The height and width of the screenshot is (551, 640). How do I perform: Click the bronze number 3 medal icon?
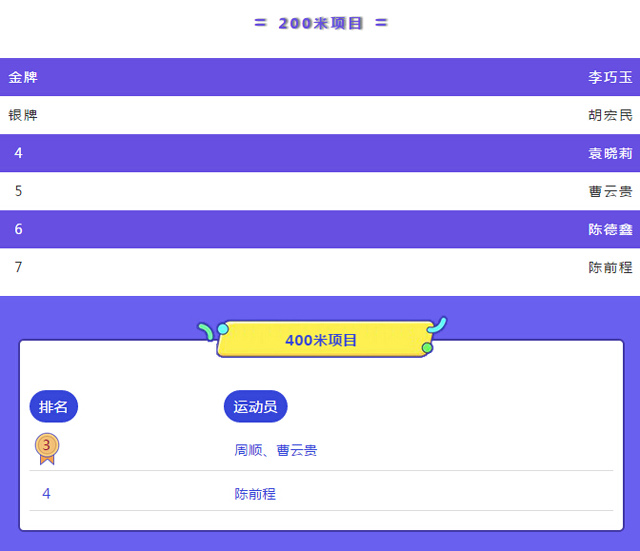click(x=47, y=449)
